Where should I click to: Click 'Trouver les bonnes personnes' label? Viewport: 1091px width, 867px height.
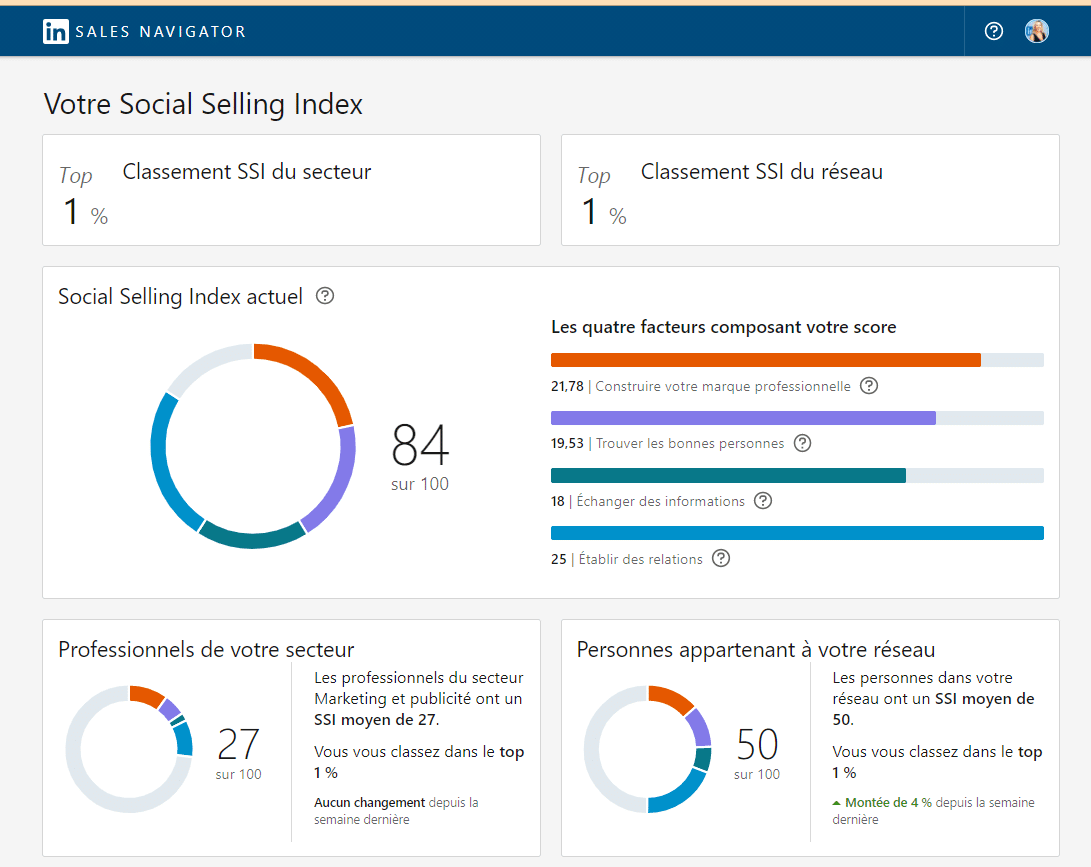point(690,443)
